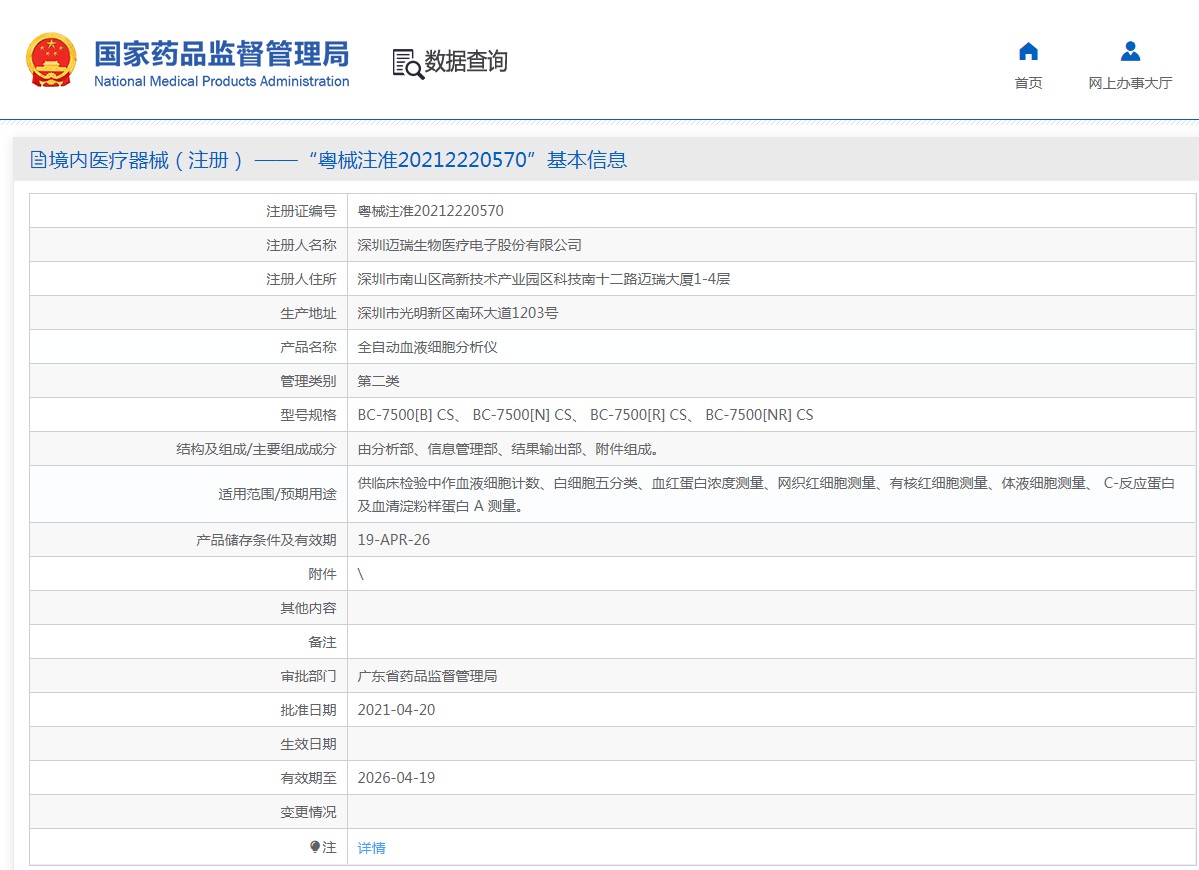Click the lightbulb icon beside 注
This screenshot has height=870, width=1199.
click(x=315, y=847)
